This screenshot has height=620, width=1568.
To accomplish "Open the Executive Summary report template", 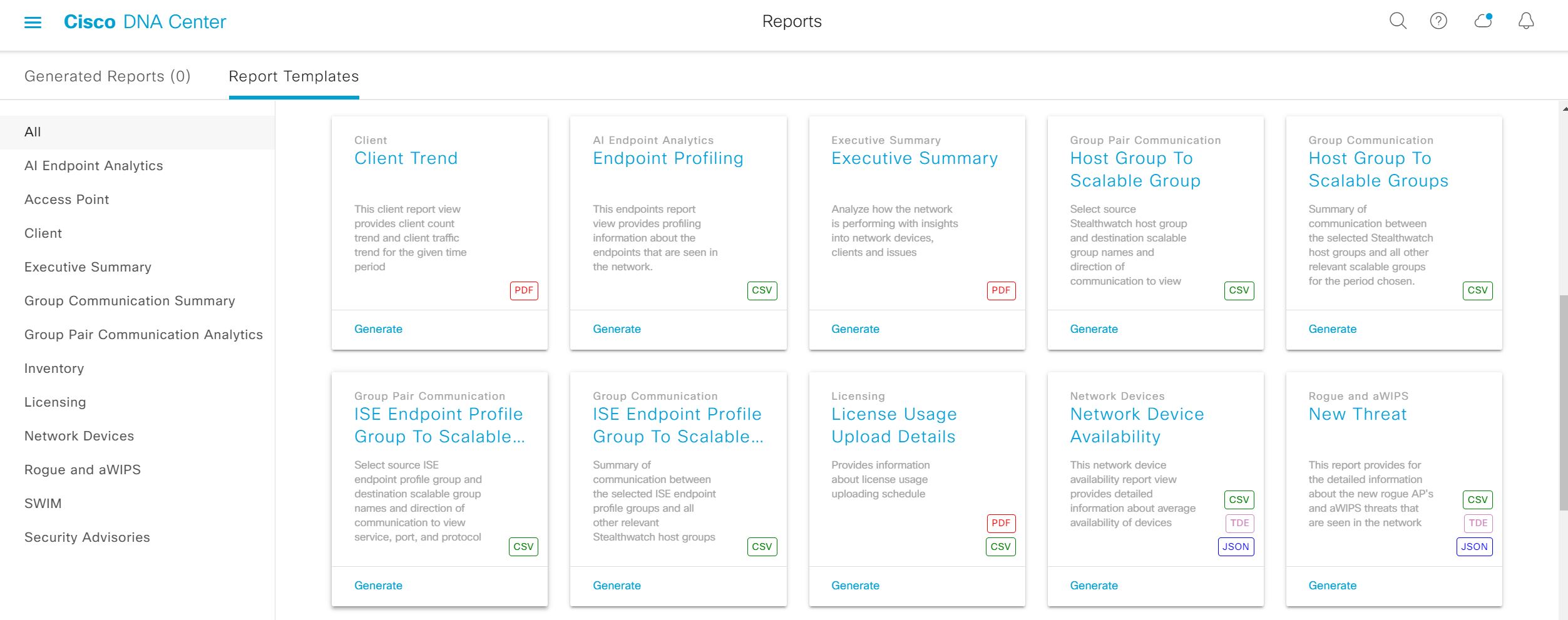I will pos(913,158).
